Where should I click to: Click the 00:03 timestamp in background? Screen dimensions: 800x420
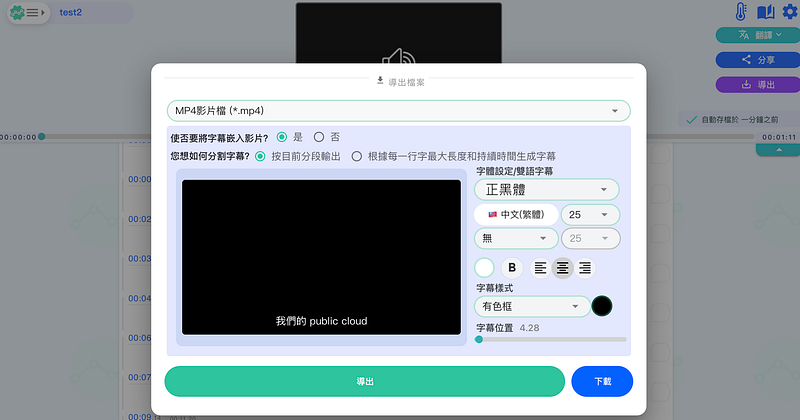coord(139,259)
